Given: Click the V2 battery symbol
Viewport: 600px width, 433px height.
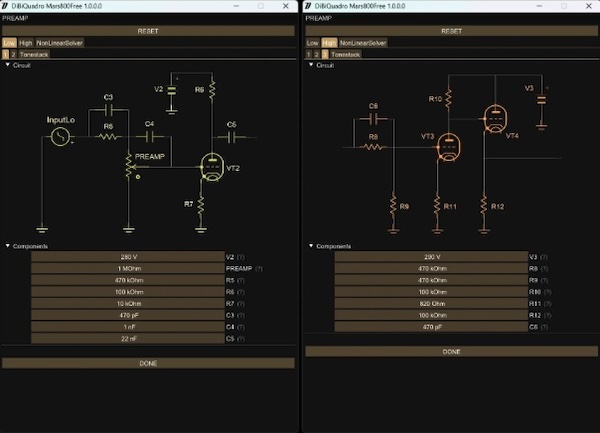Looking at the screenshot, I should tap(172, 91).
